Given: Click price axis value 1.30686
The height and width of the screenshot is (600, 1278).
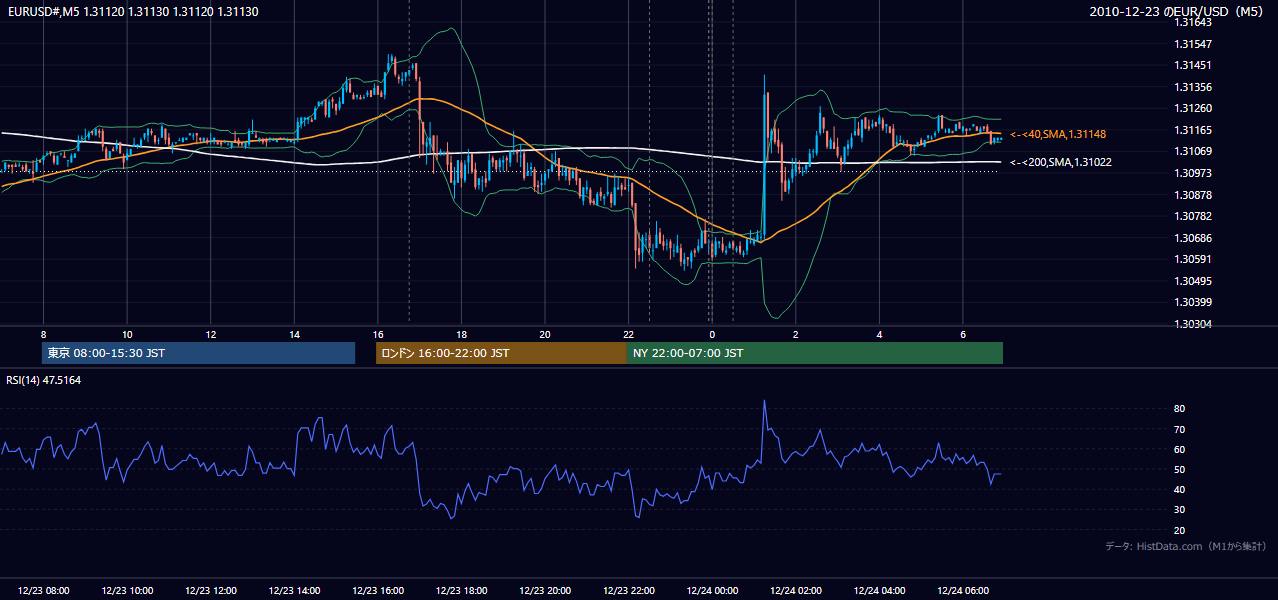Looking at the screenshot, I should (x=1193, y=238).
